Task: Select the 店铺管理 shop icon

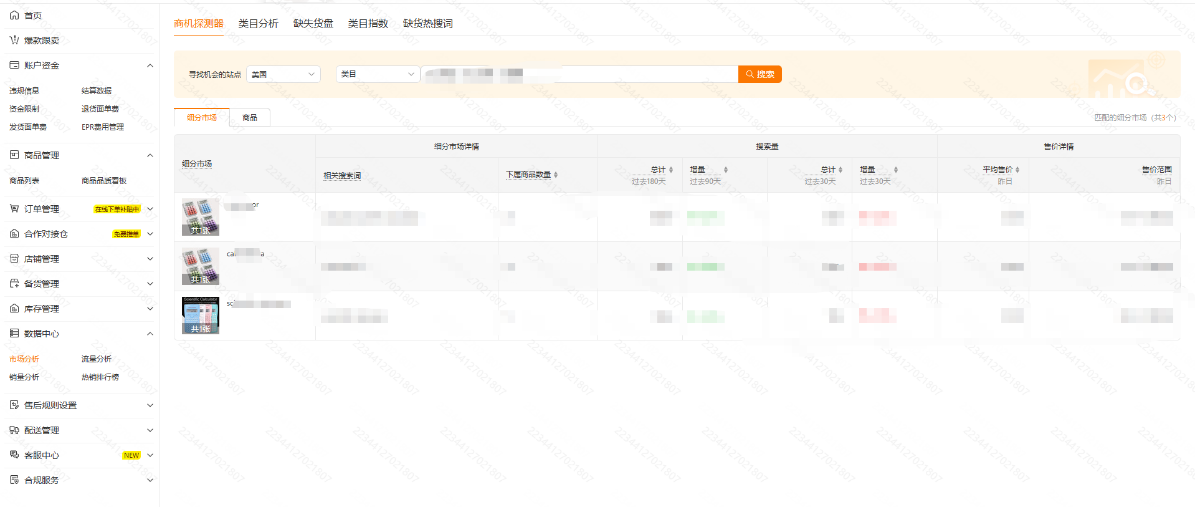Action: (x=14, y=258)
